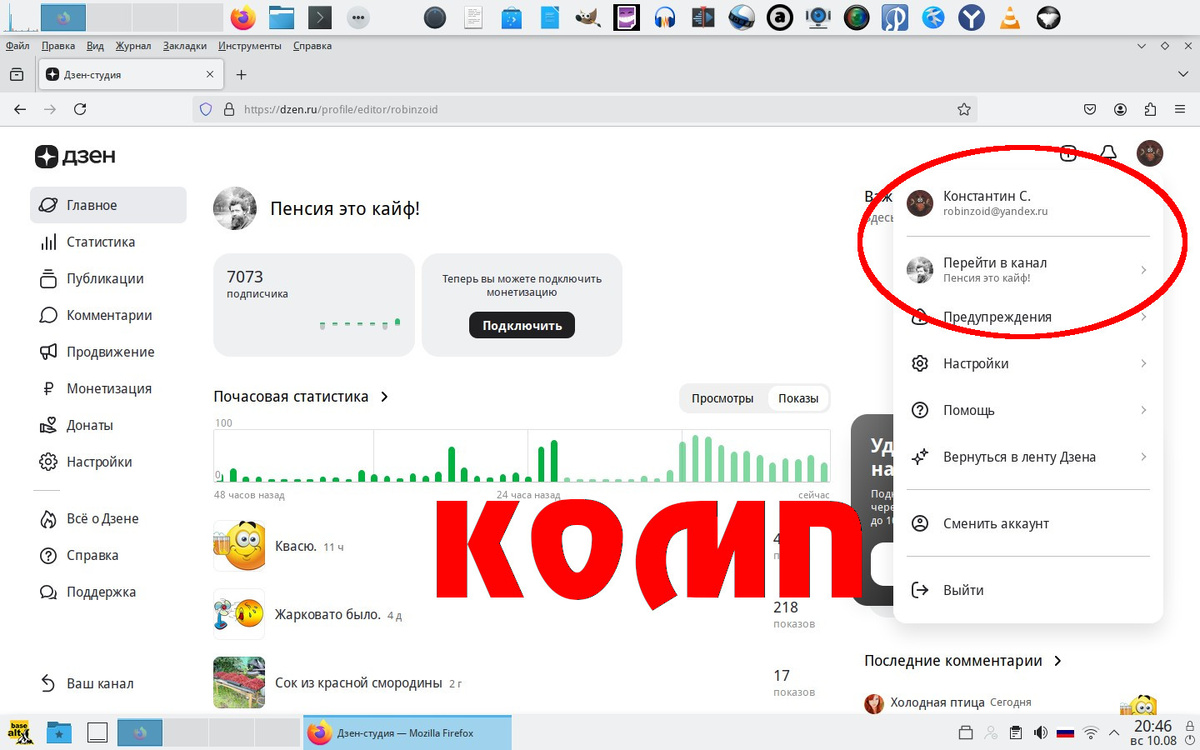
Task: Open the extensions puzzle icon
Action: pyautogui.click(x=1151, y=110)
